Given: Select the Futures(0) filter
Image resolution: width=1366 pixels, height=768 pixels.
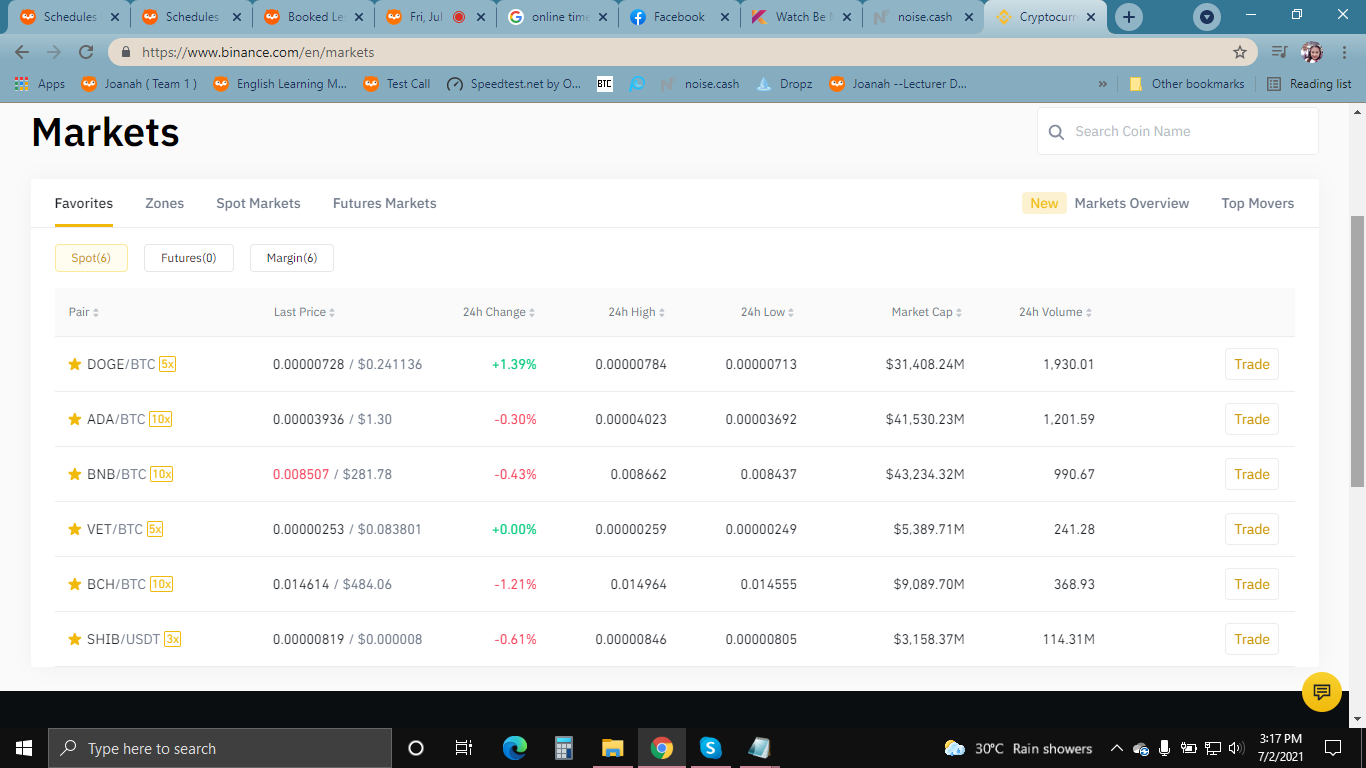Looking at the screenshot, I should tap(189, 258).
